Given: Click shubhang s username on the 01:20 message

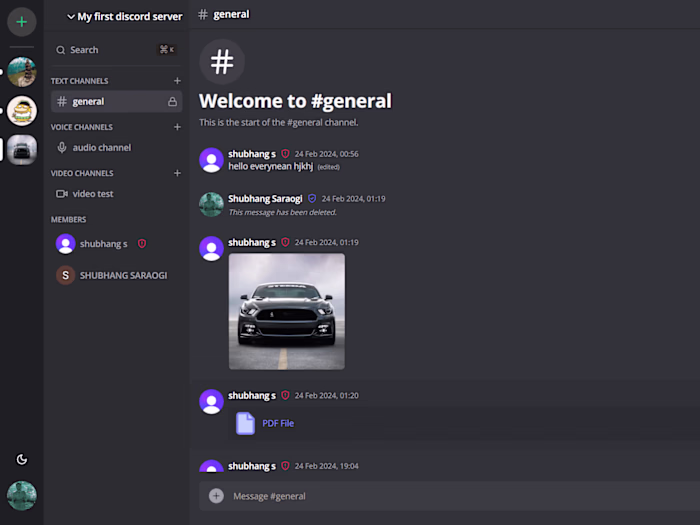Looking at the screenshot, I should coord(252,396).
